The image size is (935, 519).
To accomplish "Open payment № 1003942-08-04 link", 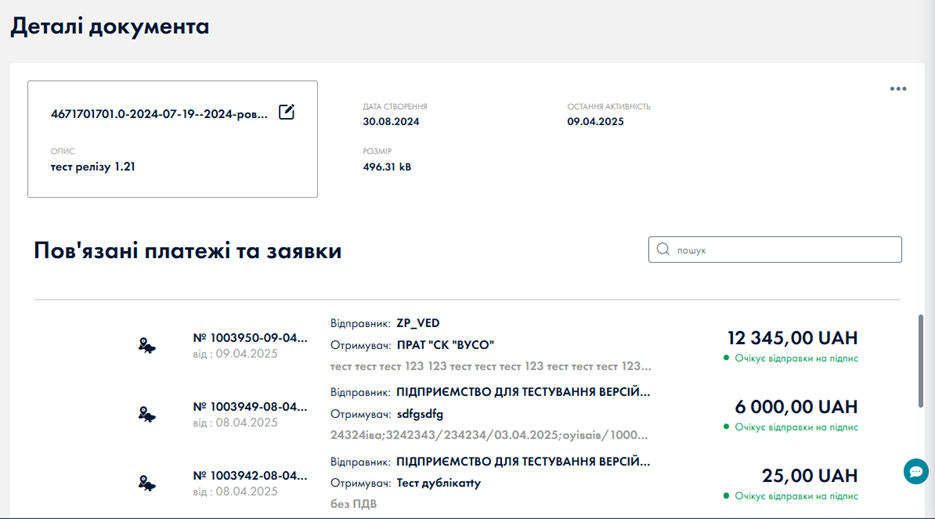I will click(x=250, y=475).
